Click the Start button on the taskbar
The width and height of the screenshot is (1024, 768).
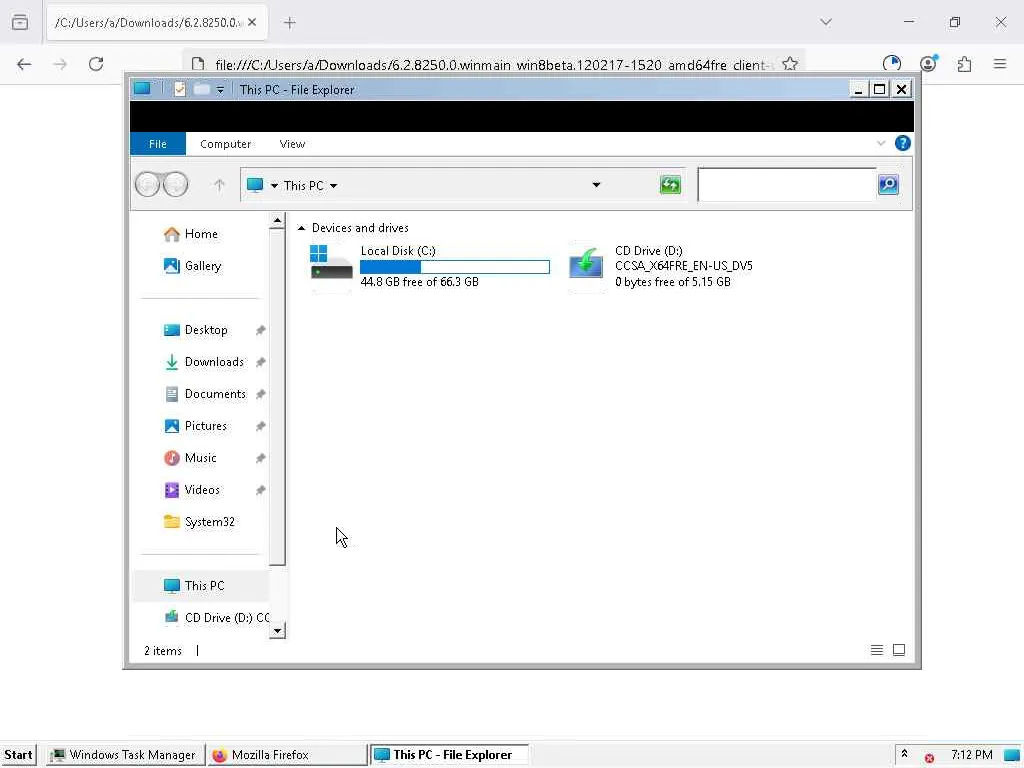coord(18,755)
